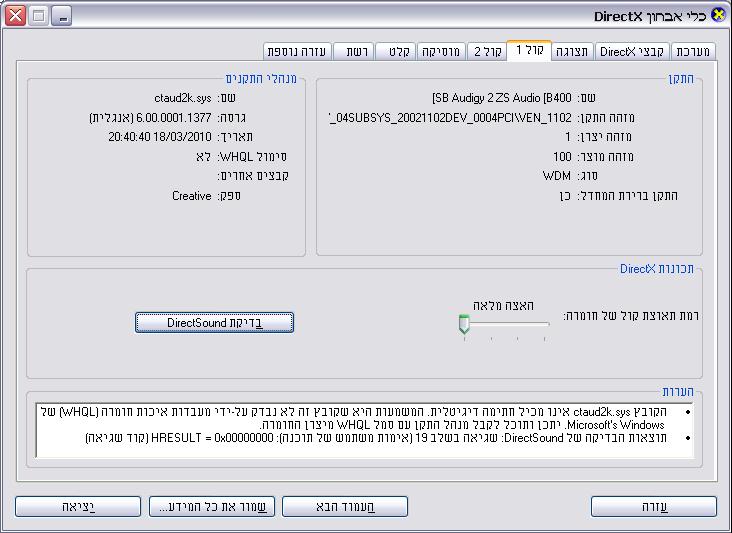The width and height of the screenshot is (732, 533).
Task: Exit using the יציאה button
Action: coord(78,507)
